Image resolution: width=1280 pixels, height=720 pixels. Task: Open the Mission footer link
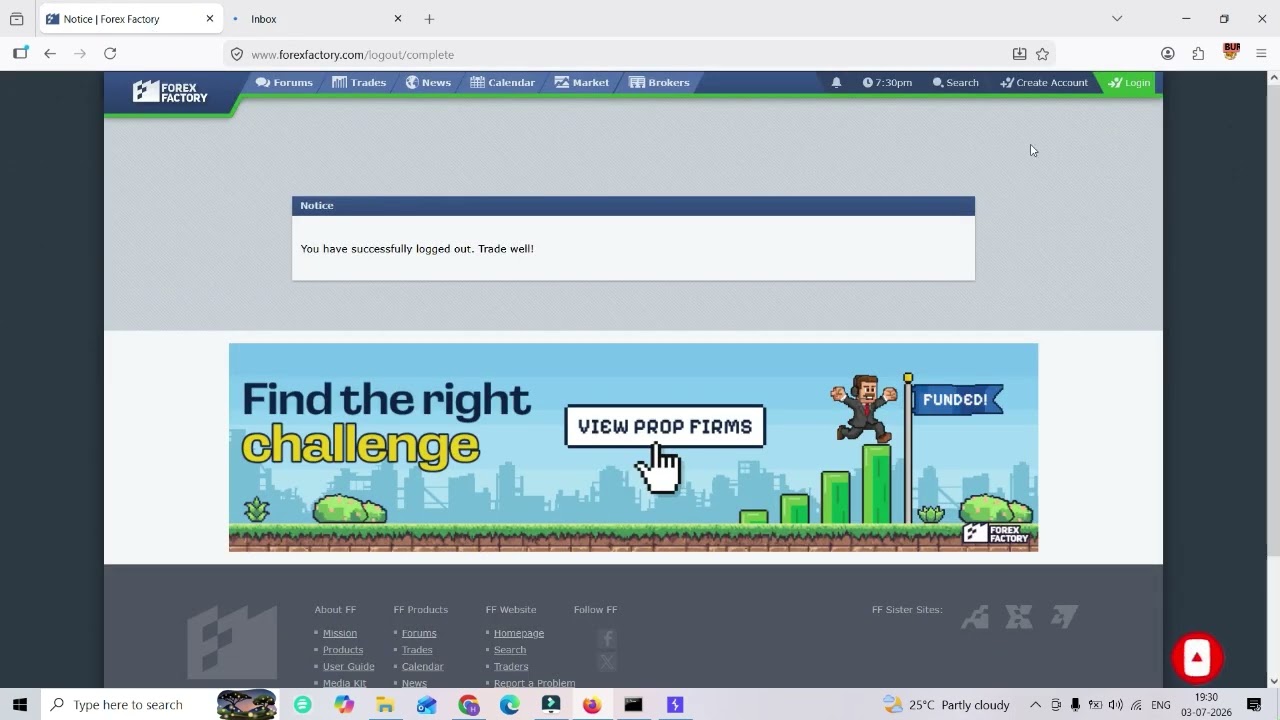click(x=340, y=633)
